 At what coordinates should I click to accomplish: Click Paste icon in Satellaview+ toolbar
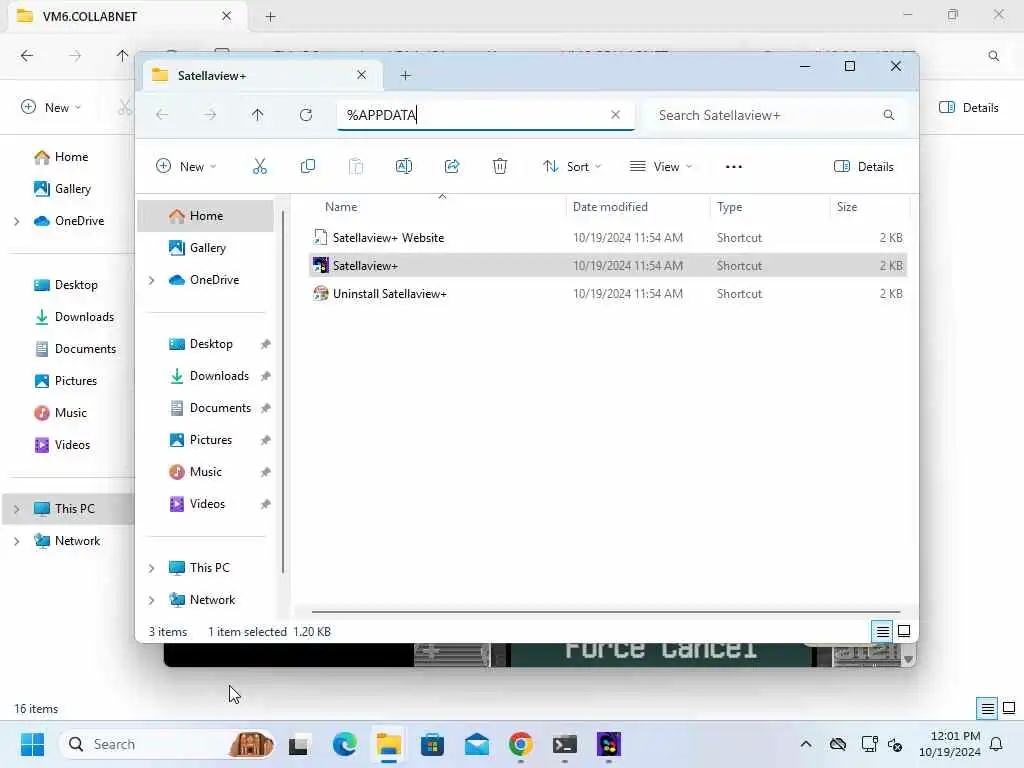tap(356, 167)
